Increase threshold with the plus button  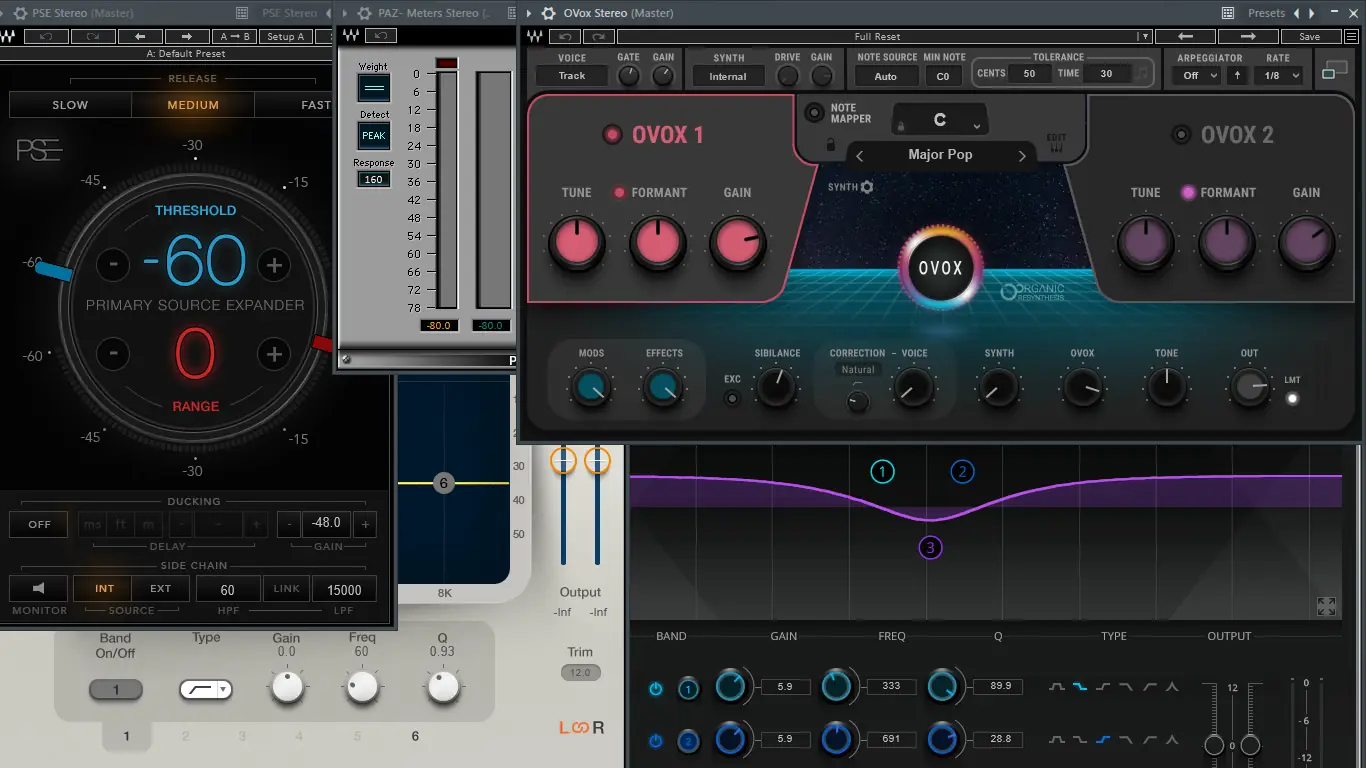click(x=274, y=265)
